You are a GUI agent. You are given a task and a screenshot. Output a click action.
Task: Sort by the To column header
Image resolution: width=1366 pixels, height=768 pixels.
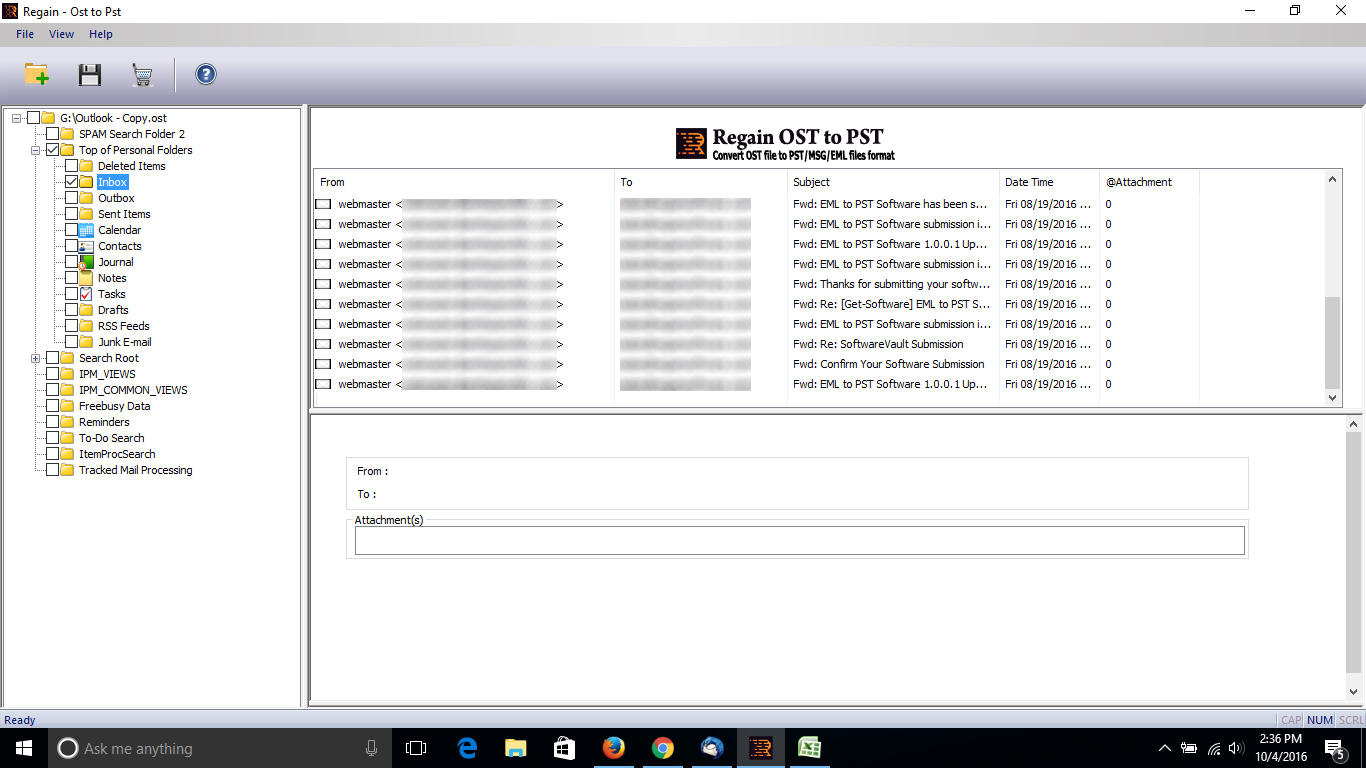tap(701, 182)
